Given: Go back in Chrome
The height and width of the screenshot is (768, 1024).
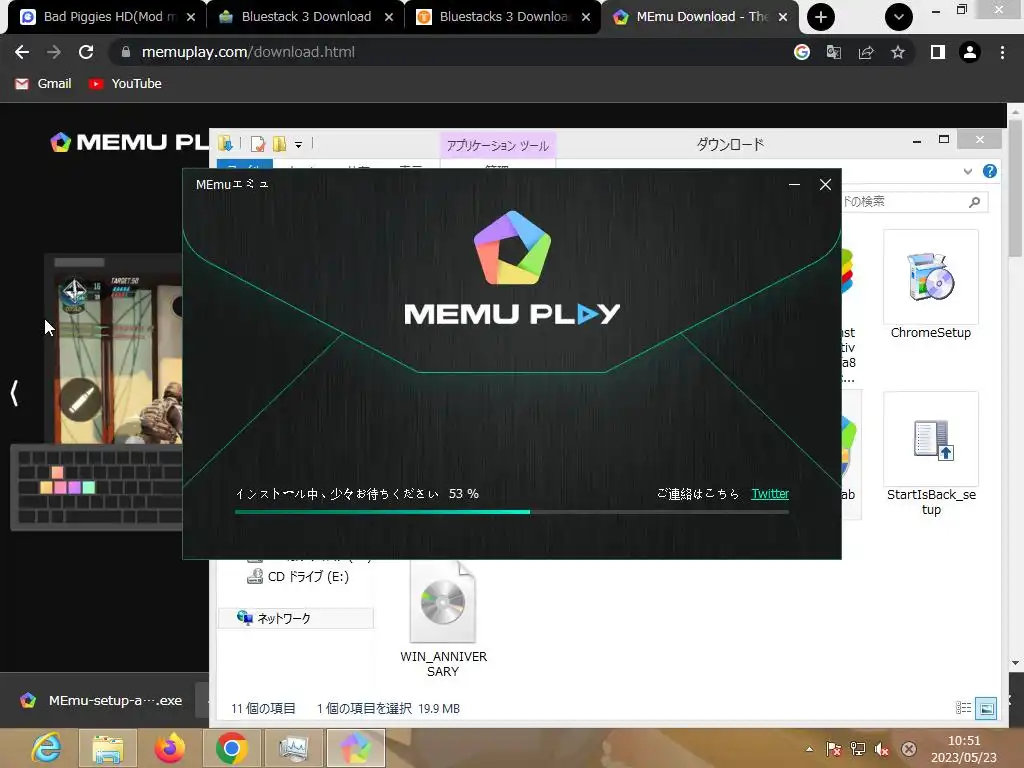Looking at the screenshot, I should click(x=22, y=52).
